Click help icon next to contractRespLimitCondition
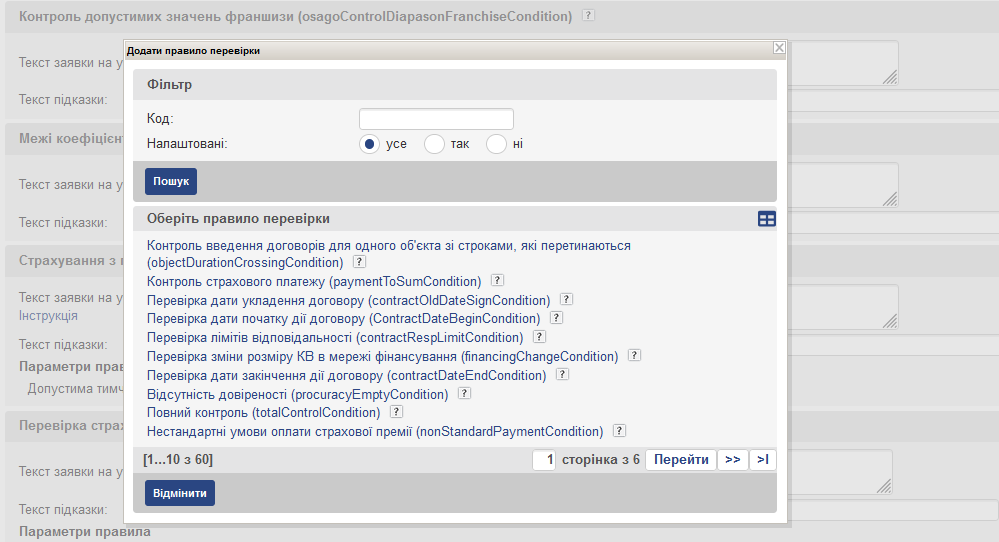Image resolution: width=999 pixels, height=542 pixels. 539,337
